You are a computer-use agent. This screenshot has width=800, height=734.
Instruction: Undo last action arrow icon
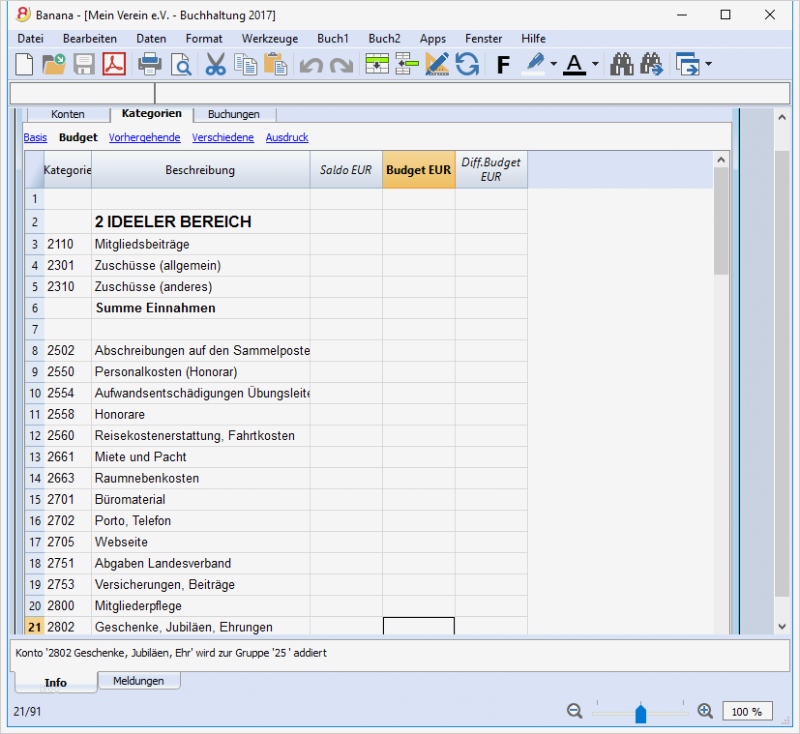coord(311,65)
